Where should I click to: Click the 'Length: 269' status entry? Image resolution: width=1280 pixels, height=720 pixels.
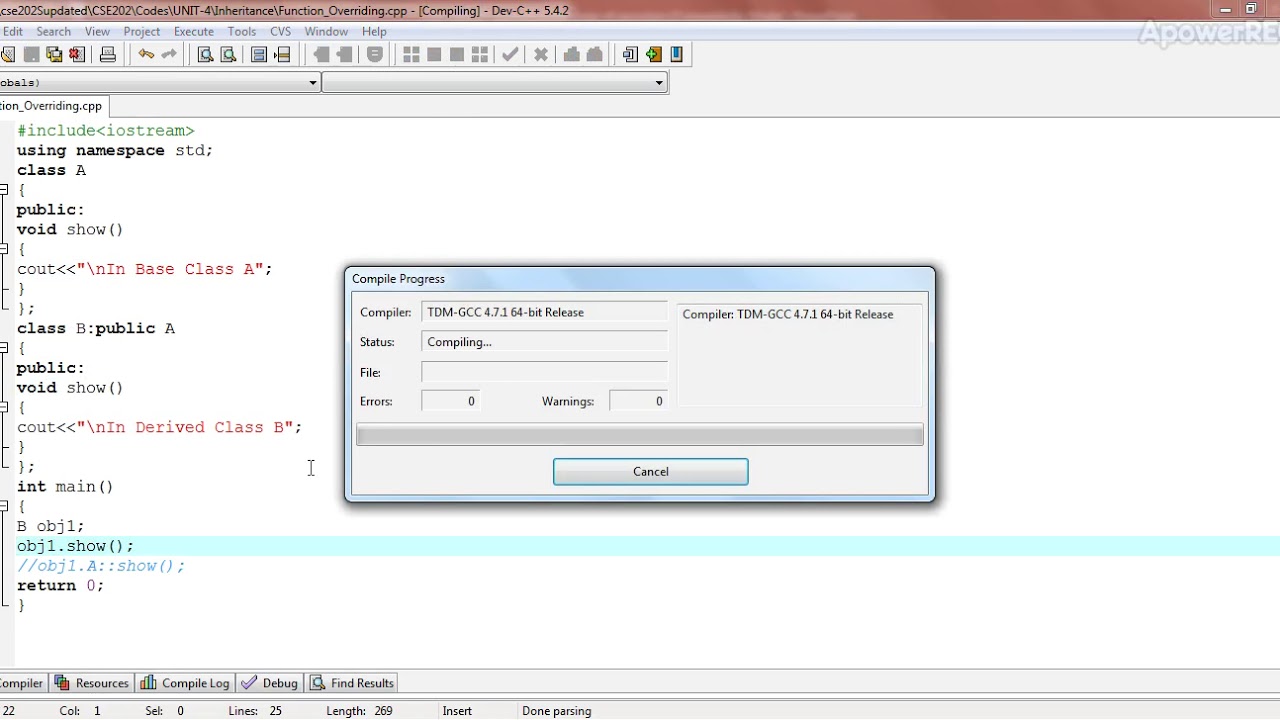coord(359,711)
